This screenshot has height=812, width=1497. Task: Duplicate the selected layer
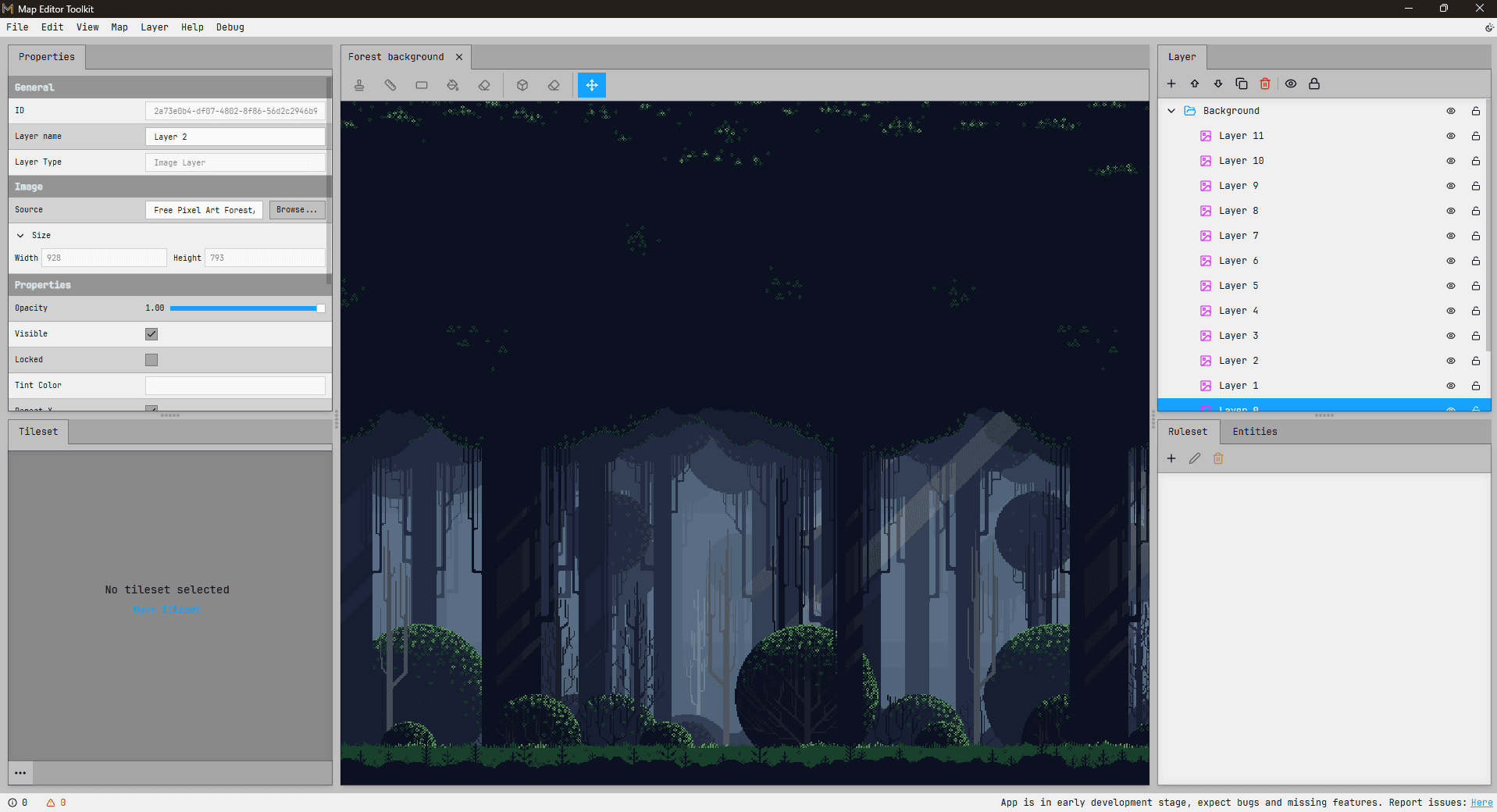(1242, 84)
